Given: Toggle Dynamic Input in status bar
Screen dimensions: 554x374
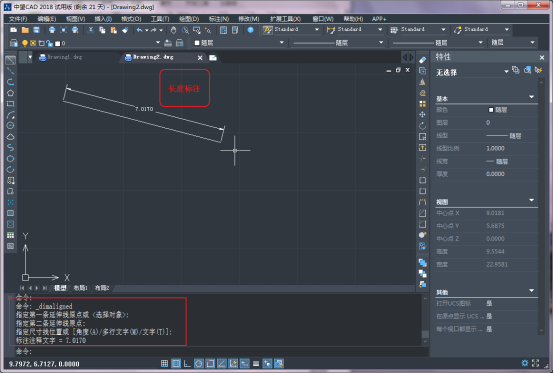Looking at the screenshot, I should 244,363.
